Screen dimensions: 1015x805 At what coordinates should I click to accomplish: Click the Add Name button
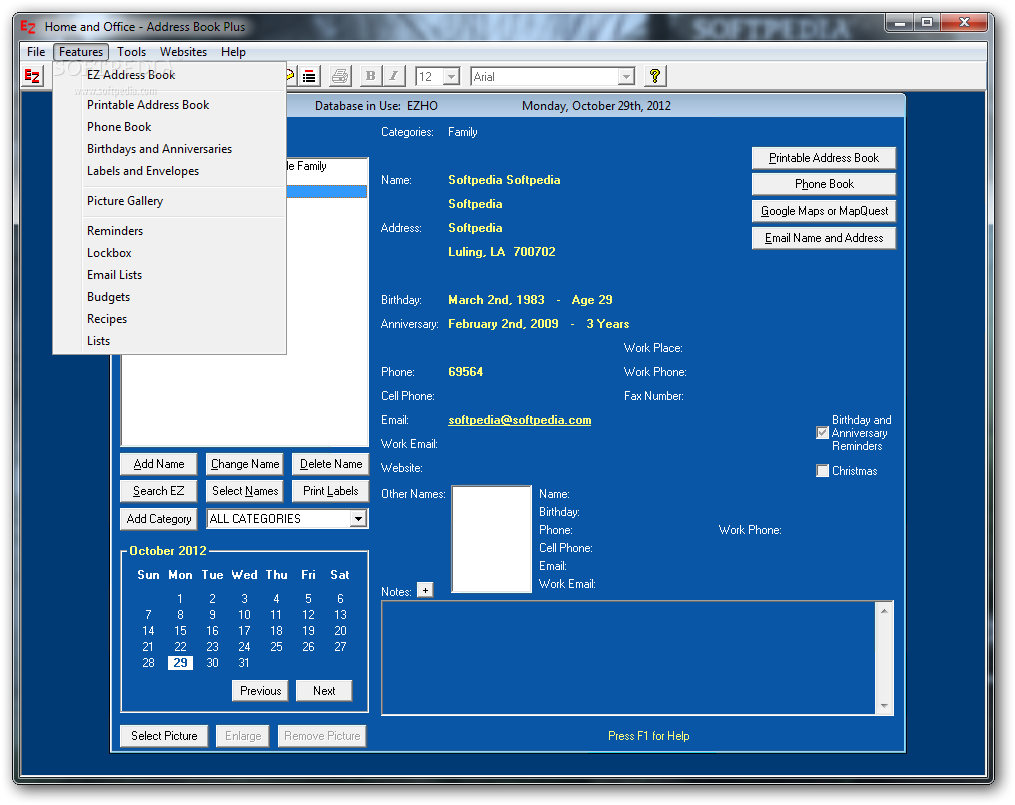(159, 464)
